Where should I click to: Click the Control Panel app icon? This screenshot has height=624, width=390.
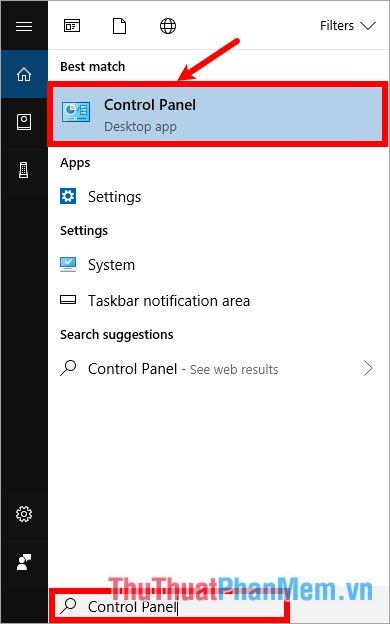click(76, 112)
